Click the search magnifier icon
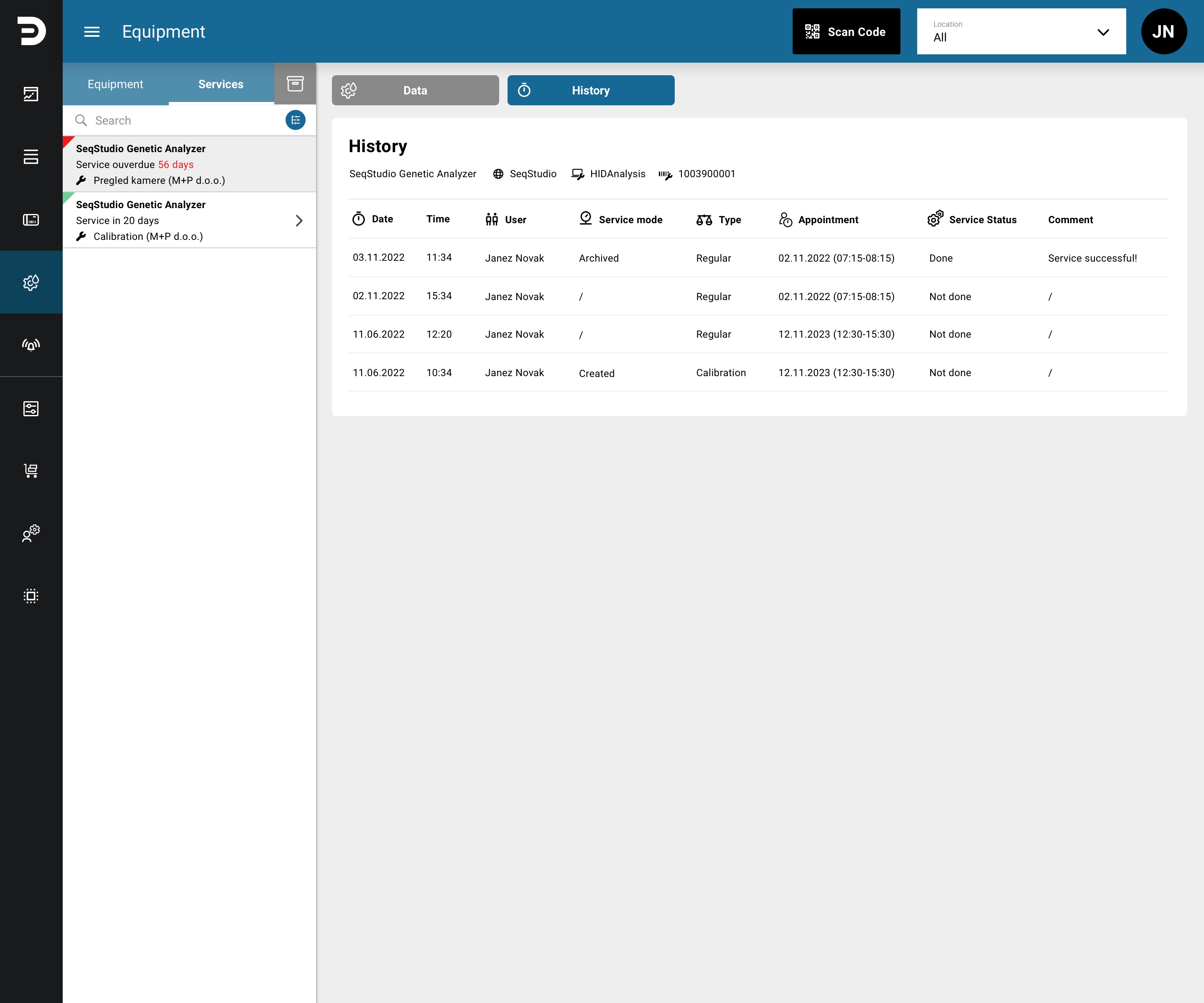This screenshot has width=1204, height=1003. tap(82, 120)
